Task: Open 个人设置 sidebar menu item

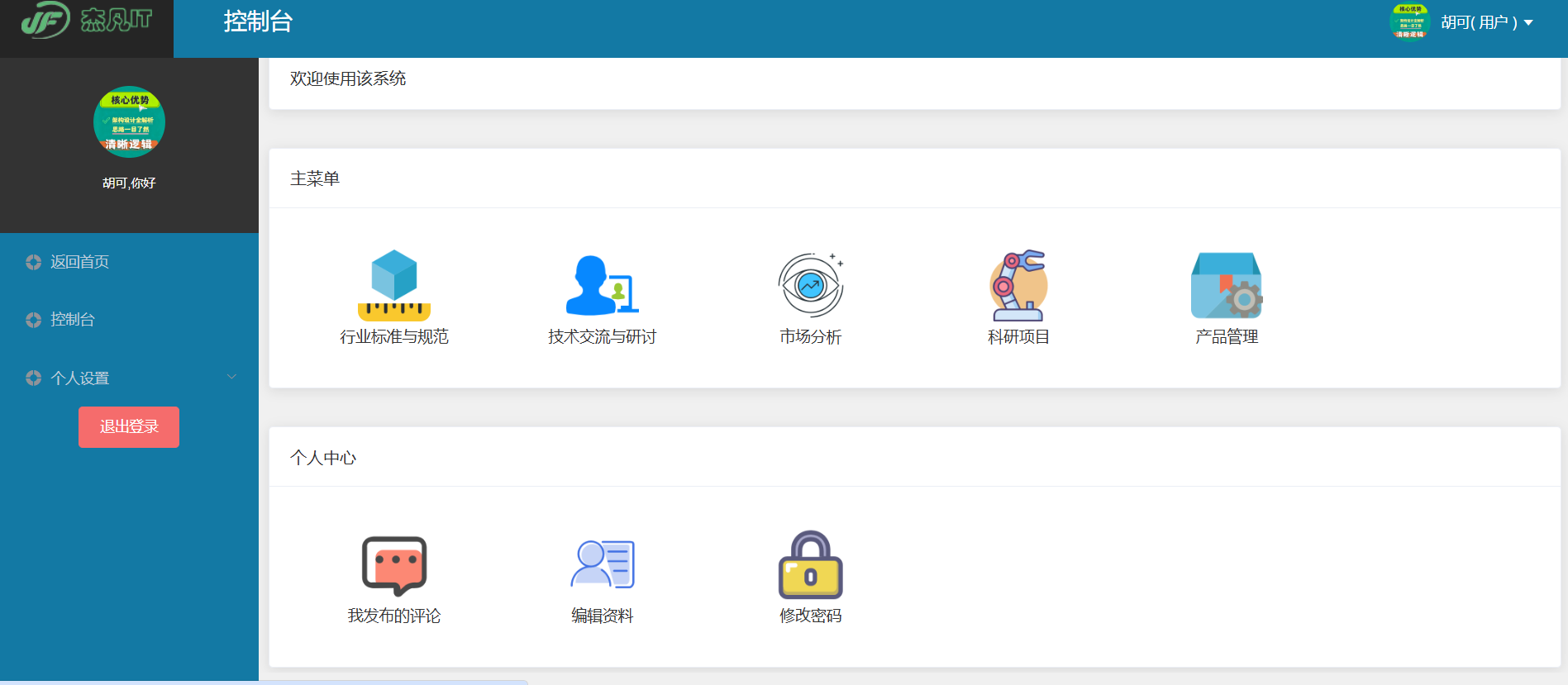Action: click(129, 378)
